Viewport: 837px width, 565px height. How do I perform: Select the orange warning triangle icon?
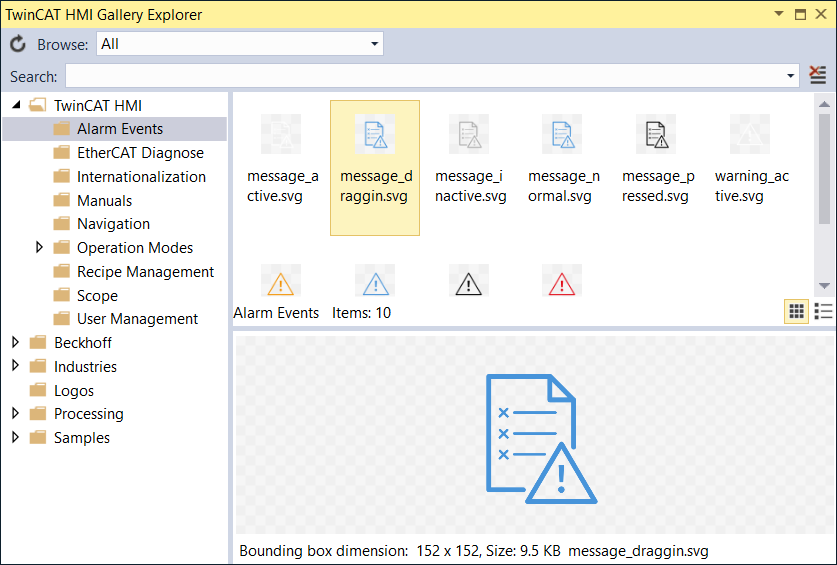point(281,282)
